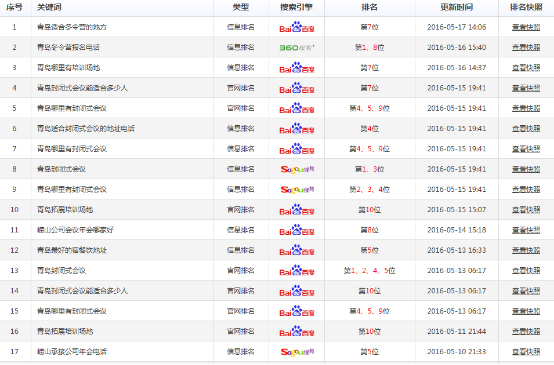This screenshot has height=365, width=554.
Task: Click the Sogou logo in row 8
Action: coord(297,169)
